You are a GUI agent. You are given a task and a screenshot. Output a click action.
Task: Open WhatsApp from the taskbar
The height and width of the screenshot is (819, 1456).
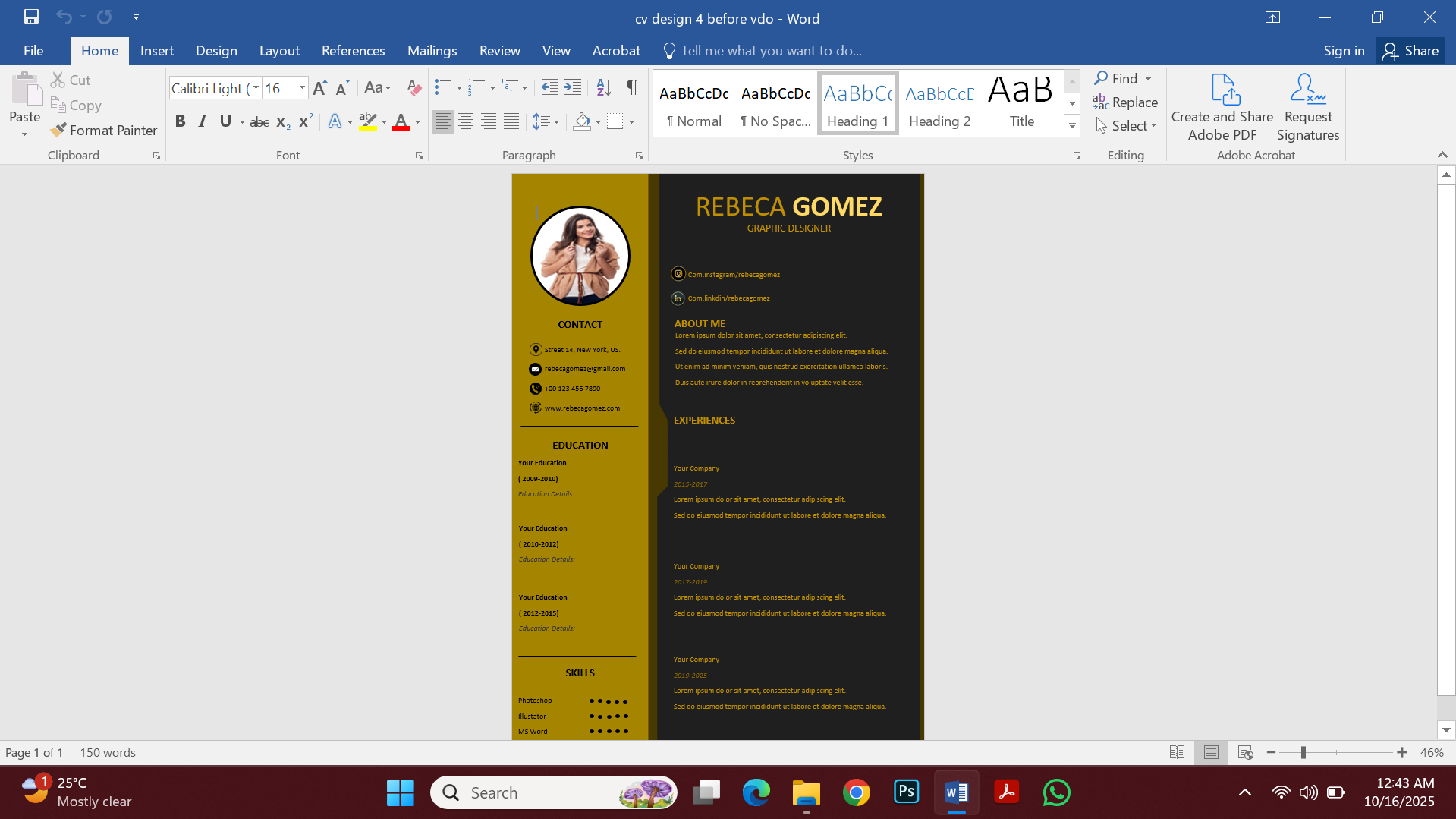pos(1056,792)
